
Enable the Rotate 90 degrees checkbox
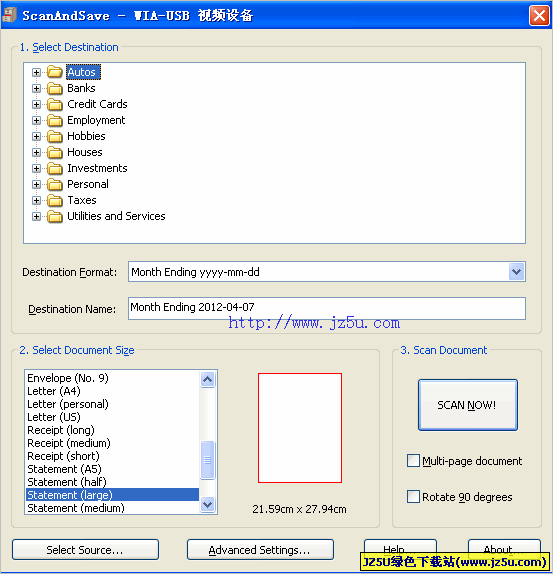coord(413,497)
